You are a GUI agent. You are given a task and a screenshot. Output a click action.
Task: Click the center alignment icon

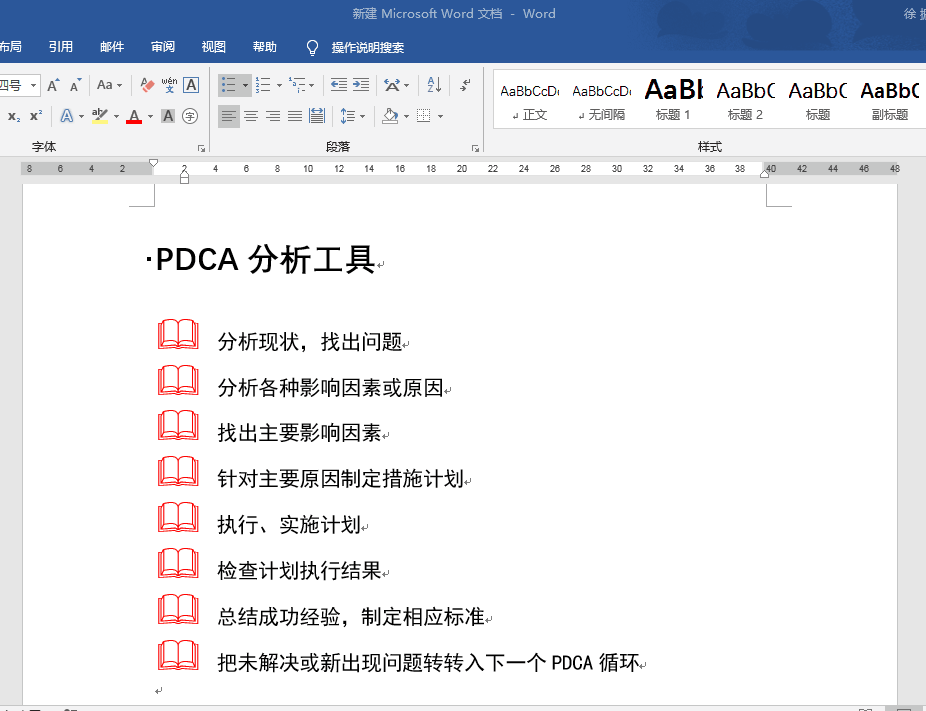pyautogui.click(x=251, y=116)
